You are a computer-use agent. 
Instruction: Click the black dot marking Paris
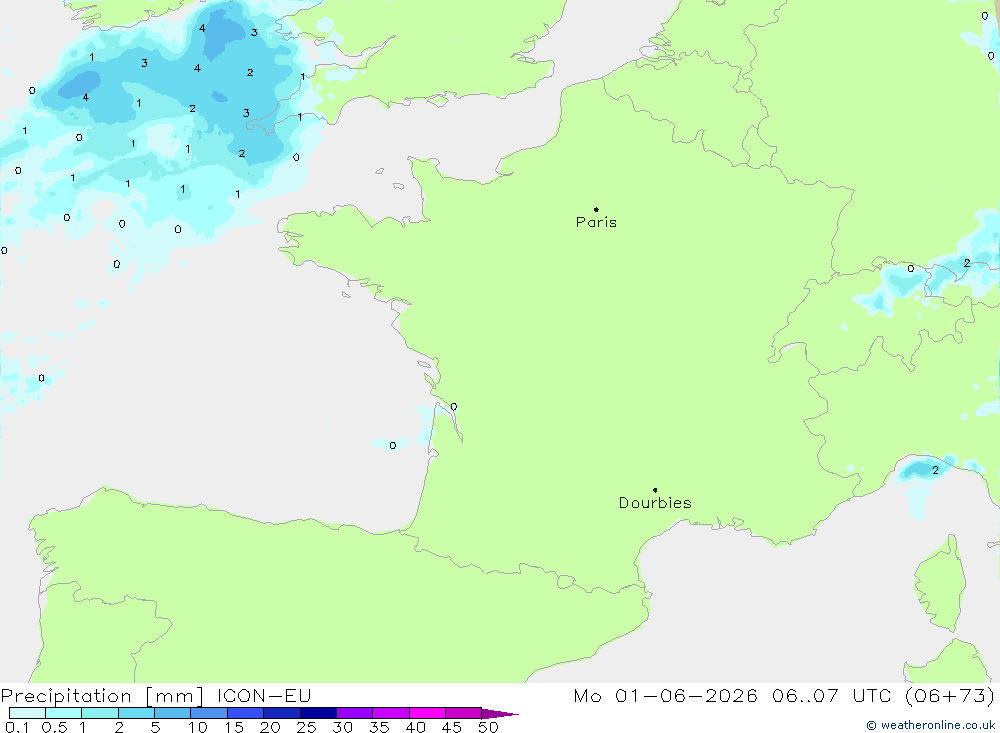tap(596, 209)
